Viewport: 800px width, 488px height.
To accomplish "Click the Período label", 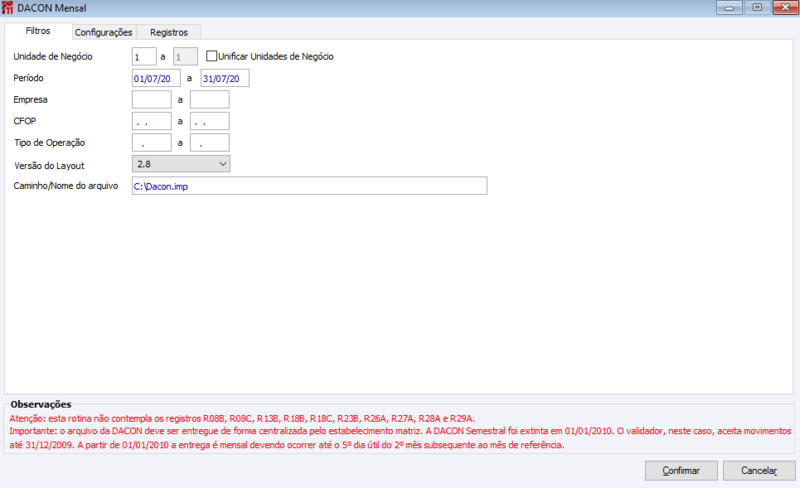I will click(29, 78).
